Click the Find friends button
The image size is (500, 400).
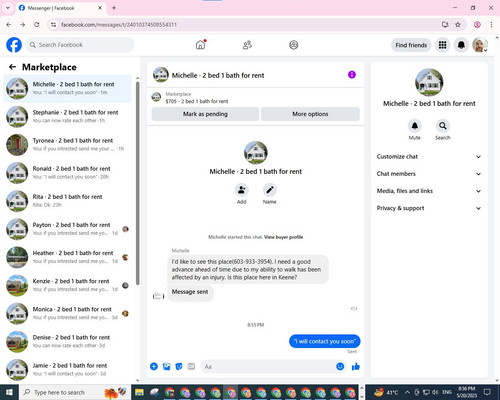coord(411,45)
